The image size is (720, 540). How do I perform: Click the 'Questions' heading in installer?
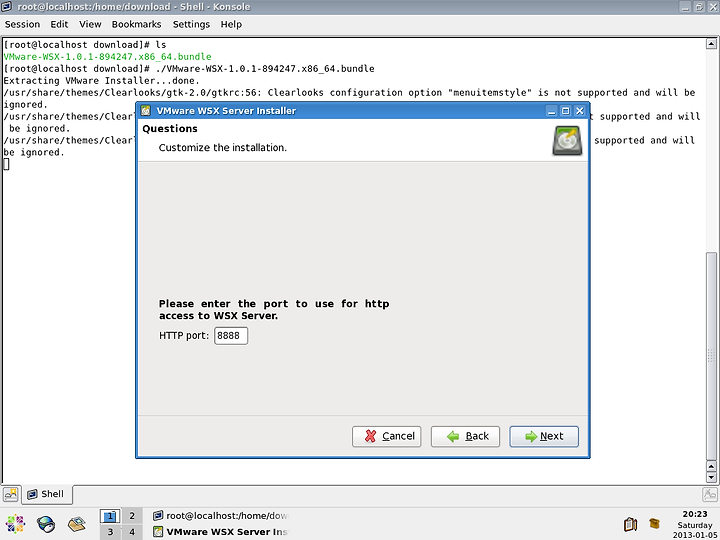tap(170, 129)
